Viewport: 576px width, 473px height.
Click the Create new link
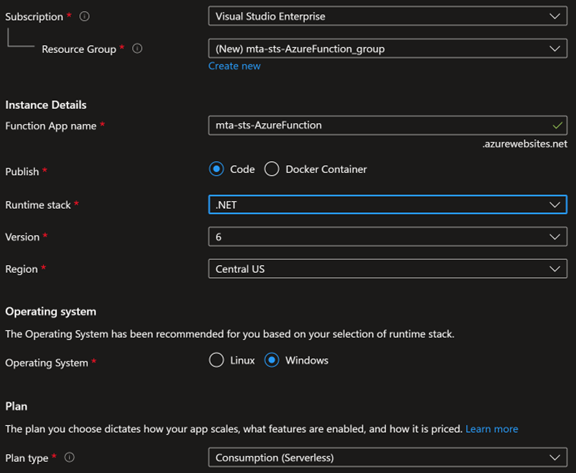click(x=234, y=66)
